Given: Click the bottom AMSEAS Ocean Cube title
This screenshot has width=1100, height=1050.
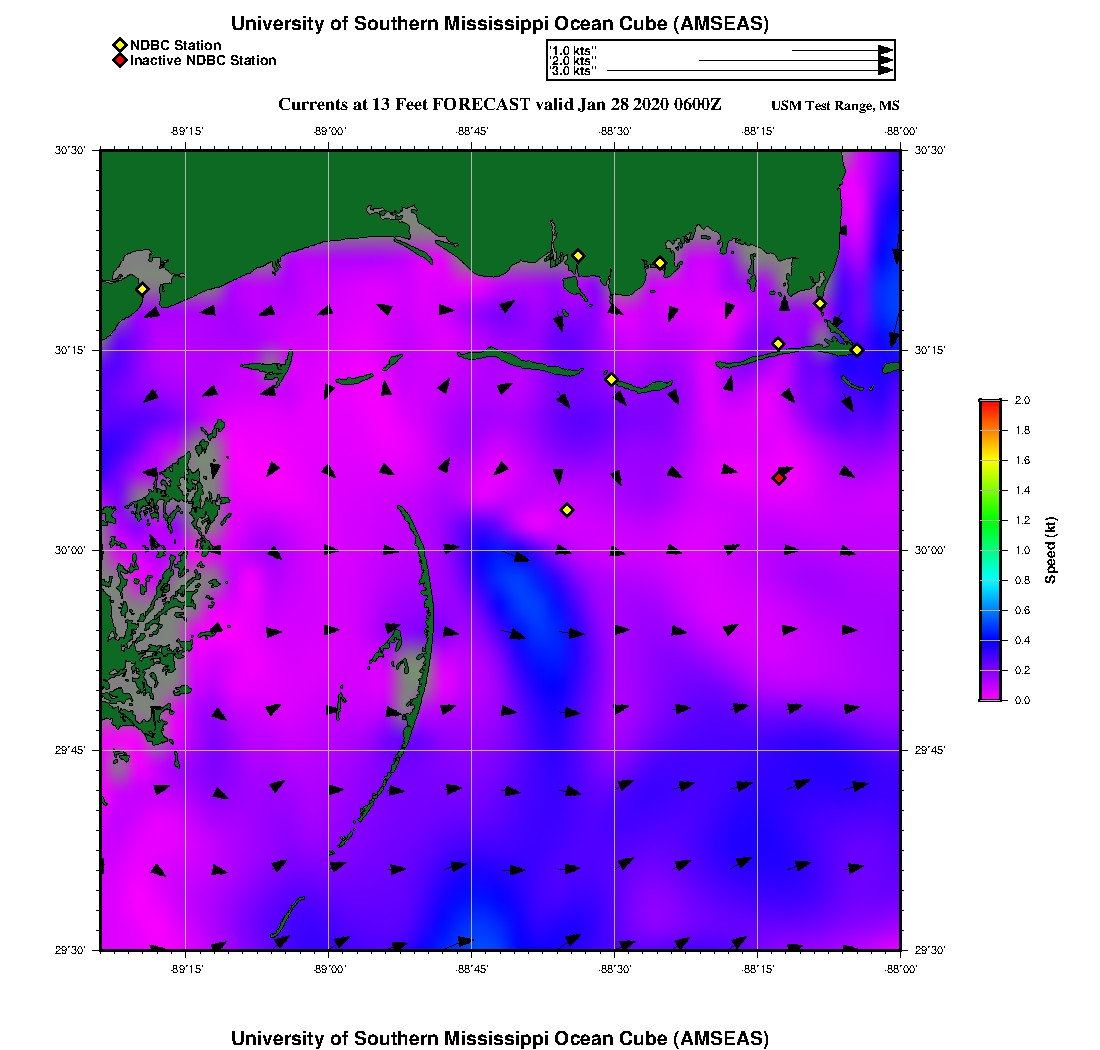Looking at the screenshot, I should coord(500,1038).
